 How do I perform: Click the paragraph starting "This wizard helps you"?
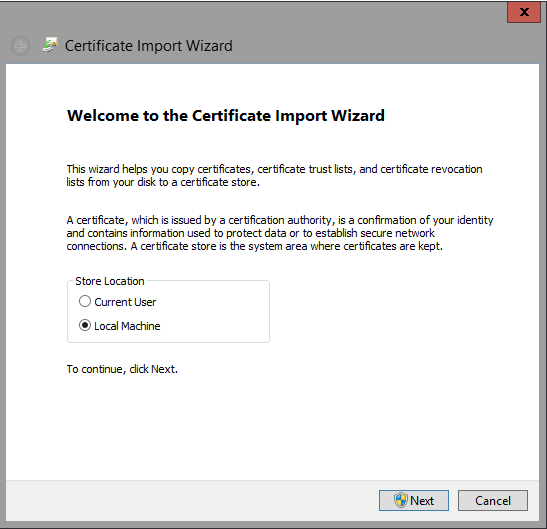274,176
